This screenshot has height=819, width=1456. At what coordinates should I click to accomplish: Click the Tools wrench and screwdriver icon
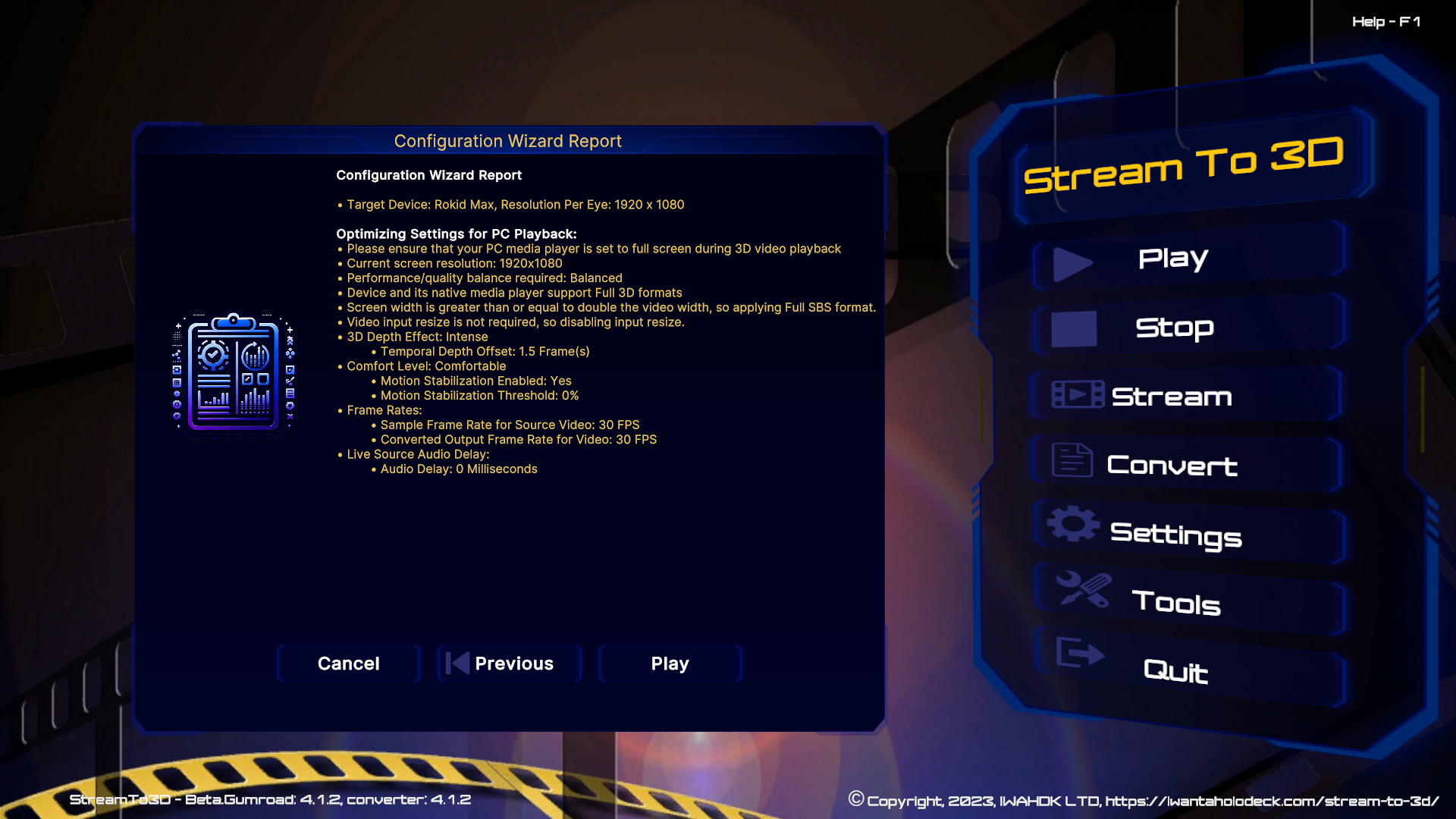(1084, 589)
